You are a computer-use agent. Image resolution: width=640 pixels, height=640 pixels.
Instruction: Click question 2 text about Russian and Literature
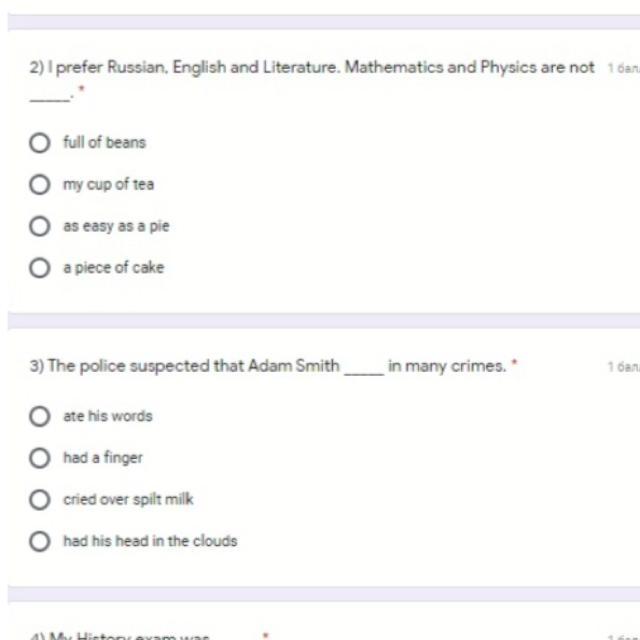pyautogui.click(x=311, y=69)
